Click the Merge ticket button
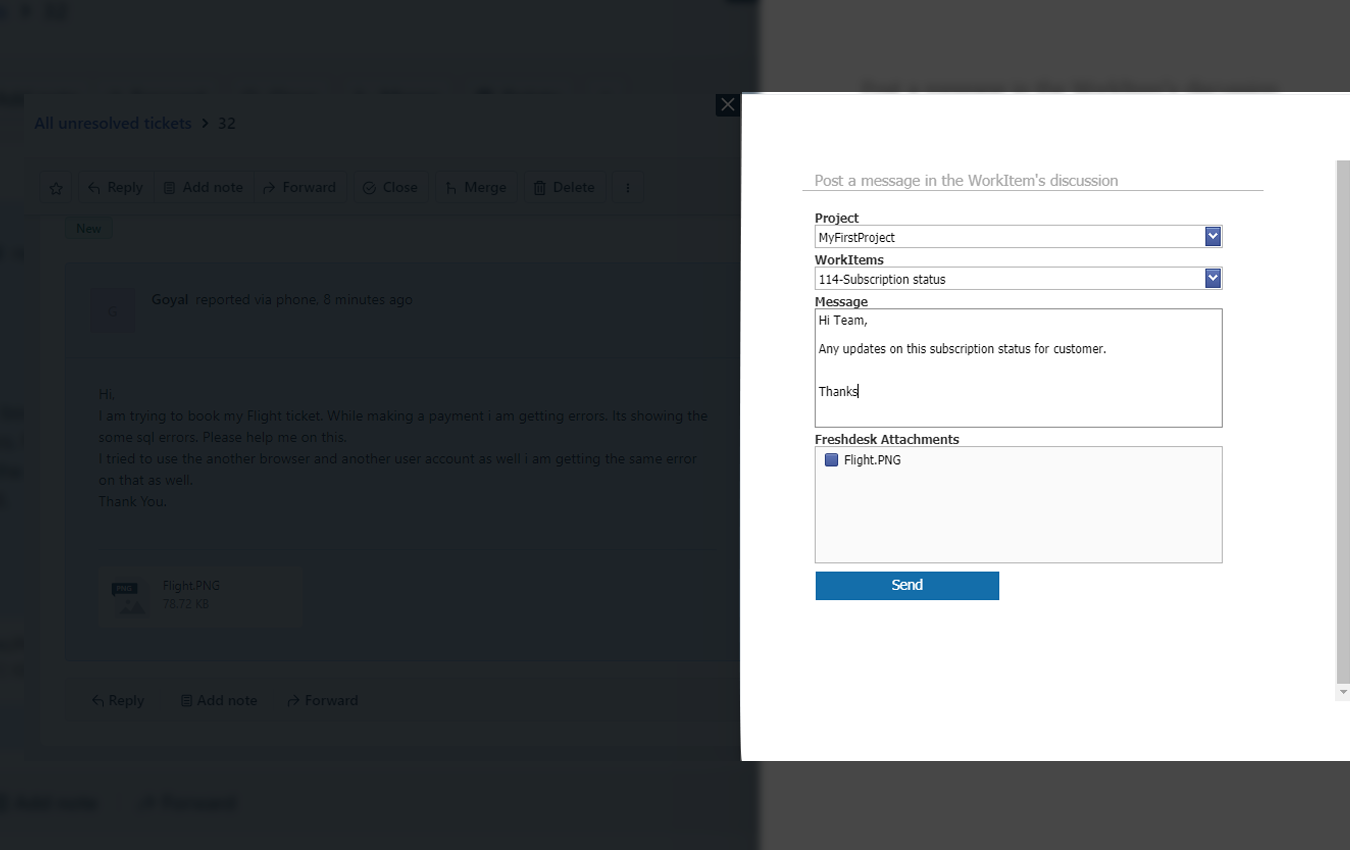Screen dimensions: 1350x850 475,187
